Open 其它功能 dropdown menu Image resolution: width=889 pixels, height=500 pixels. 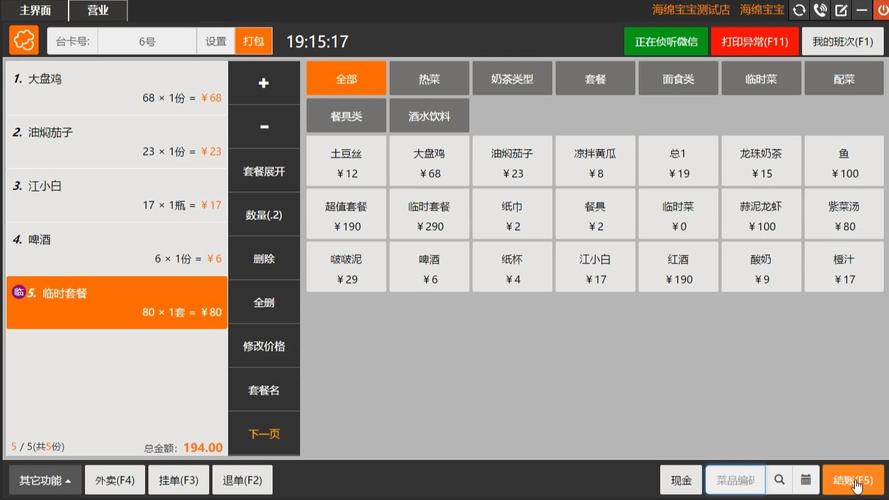point(45,480)
